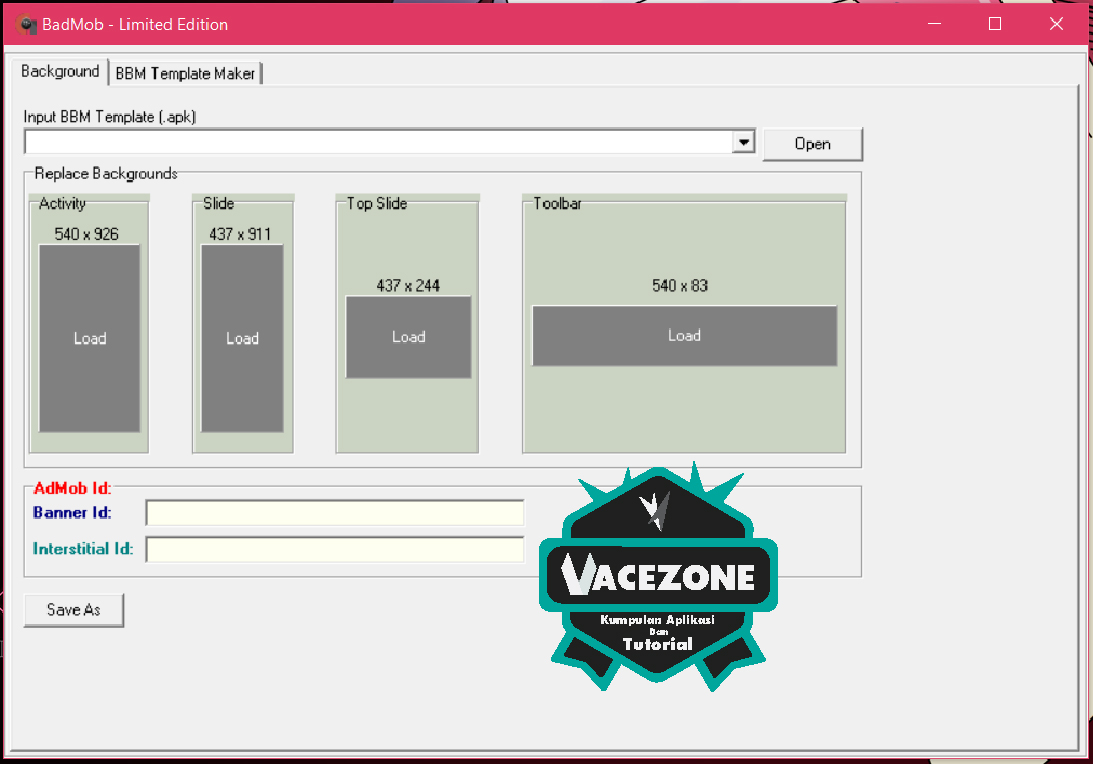Click the 'Input BBM Template (.apk)' label
Image resolution: width=1093 pixels, height=764 pixels.
click(109, 117)
